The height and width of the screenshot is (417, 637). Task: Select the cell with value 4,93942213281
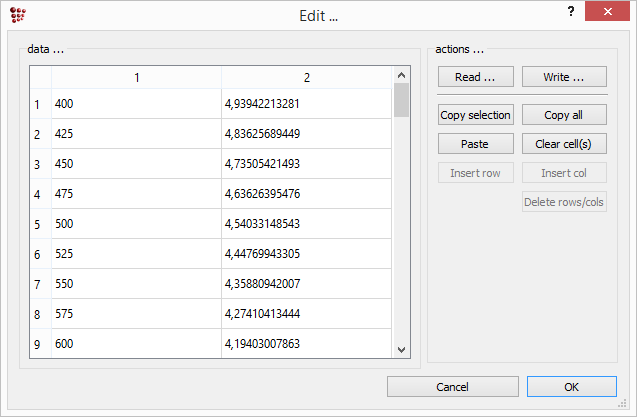pyautogui.click(x=306, y=104)
